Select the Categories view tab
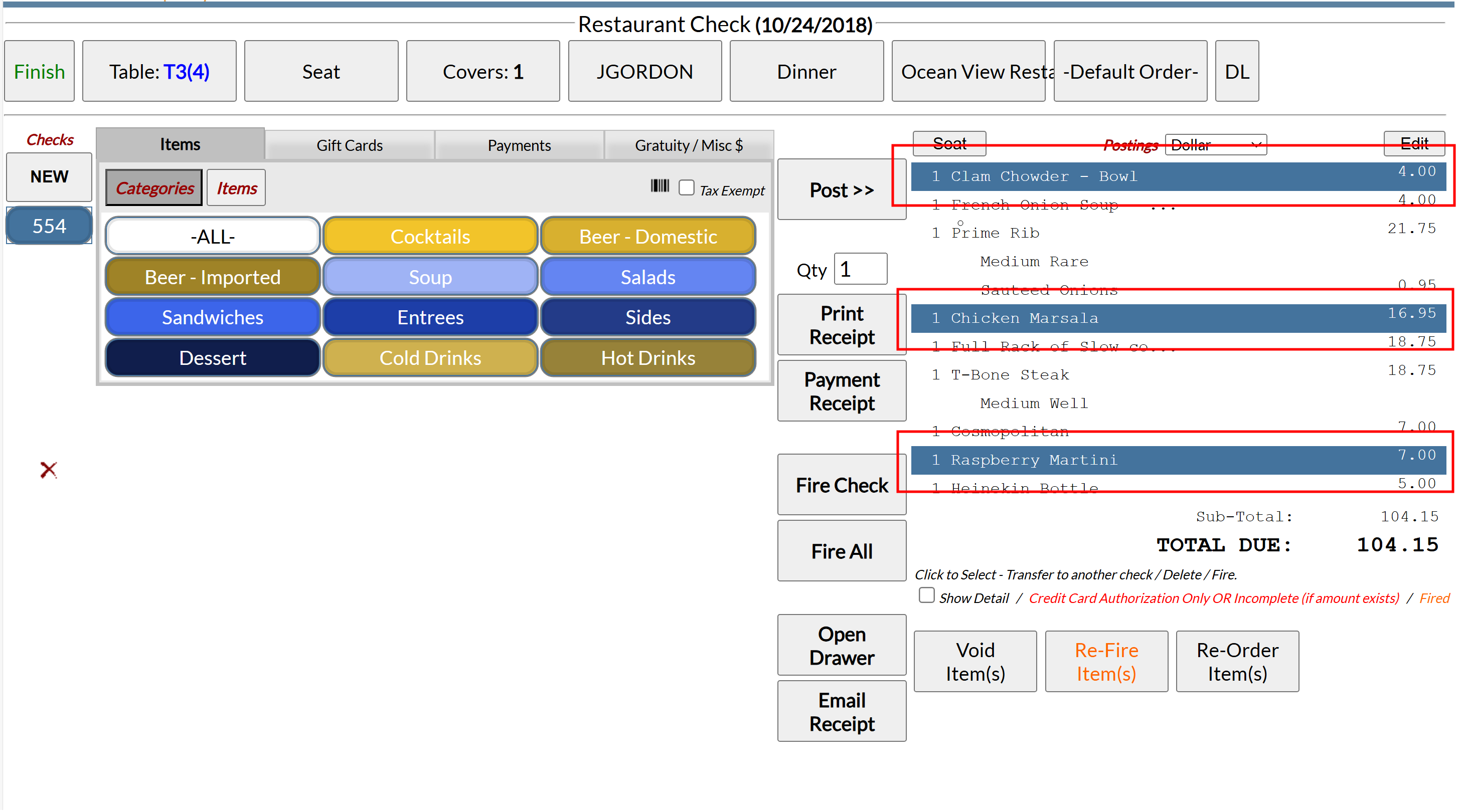This screenshot has height=812, width=1463. point(154,188)
